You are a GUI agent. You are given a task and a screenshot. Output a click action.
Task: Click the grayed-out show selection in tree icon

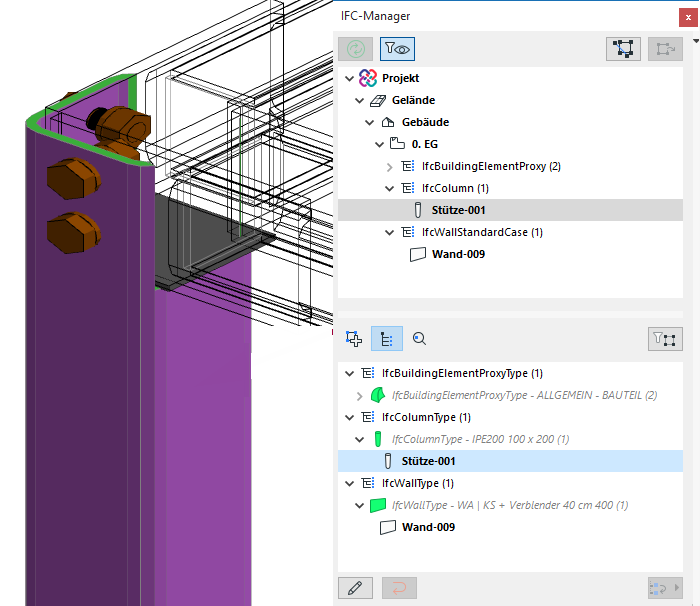pos(665,49)
